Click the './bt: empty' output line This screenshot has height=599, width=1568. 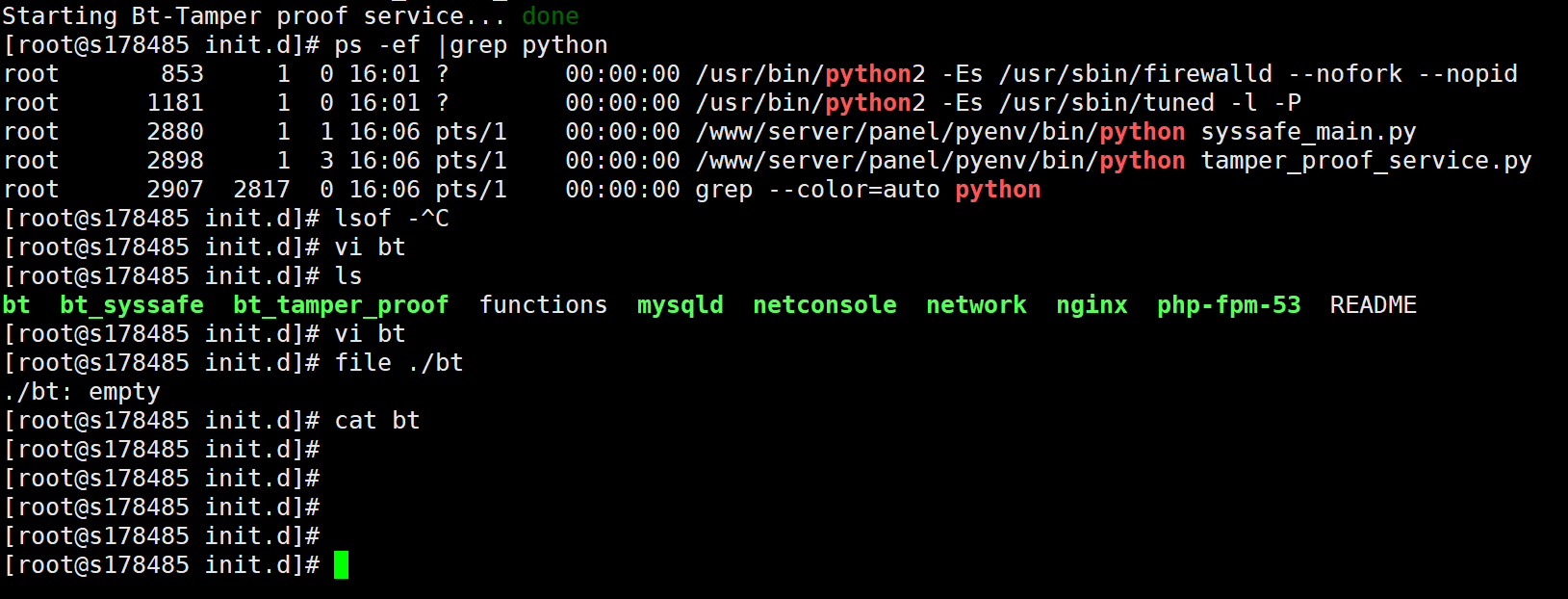(x=82, y=392)
